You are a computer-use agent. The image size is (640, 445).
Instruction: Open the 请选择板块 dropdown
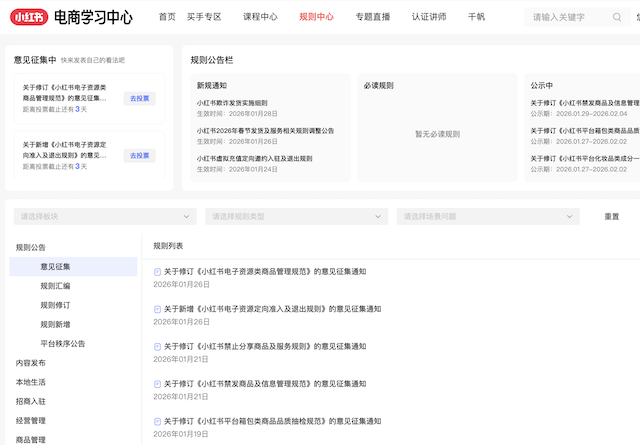(105, 216)
